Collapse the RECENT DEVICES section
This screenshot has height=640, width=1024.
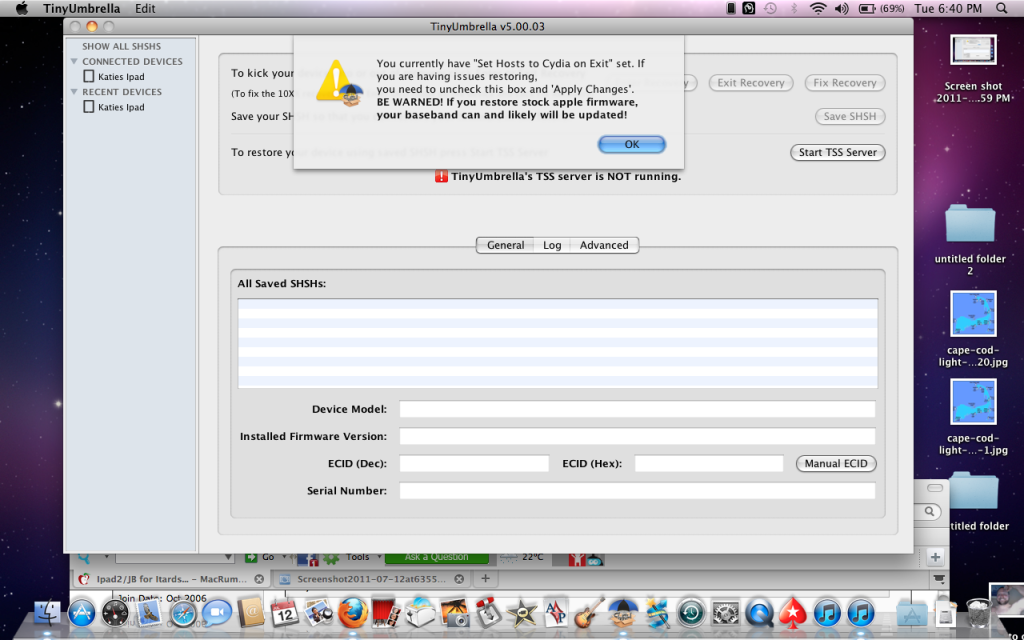[74, 92]
